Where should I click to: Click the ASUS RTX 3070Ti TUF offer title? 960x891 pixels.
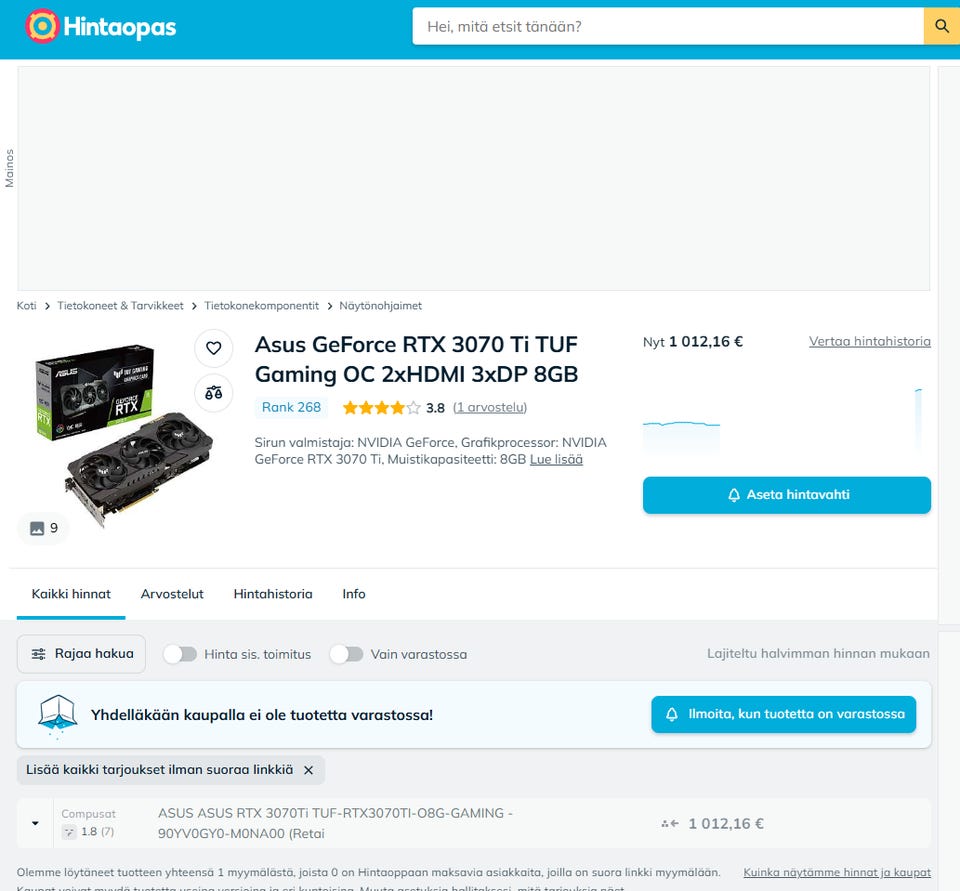pos(336,823)
